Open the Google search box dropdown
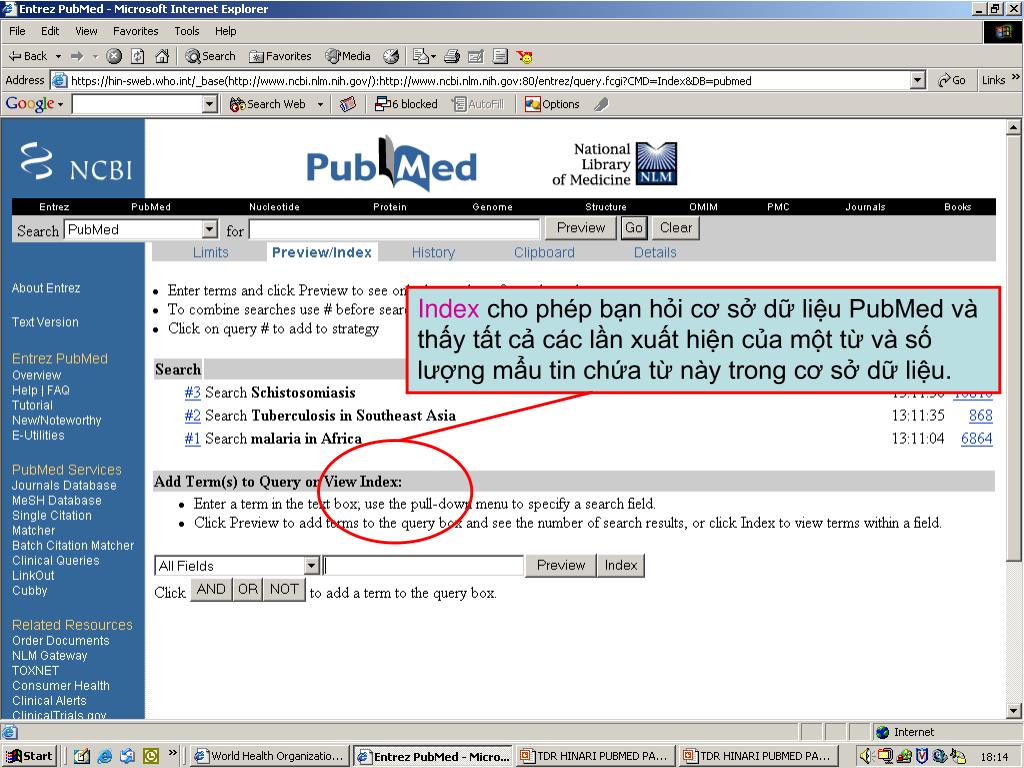 [210, 104]
